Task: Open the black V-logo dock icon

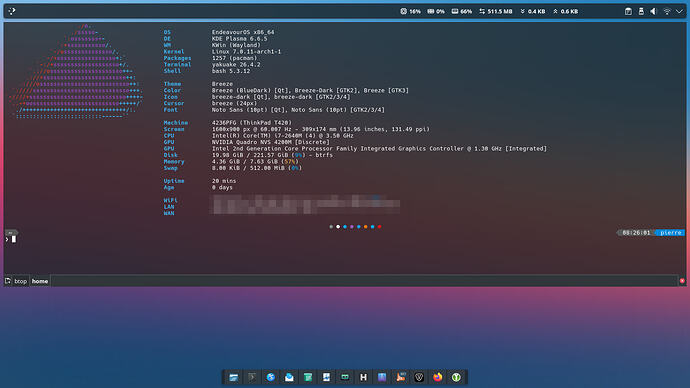Action: pyautogui.click(x=419, y=377)
